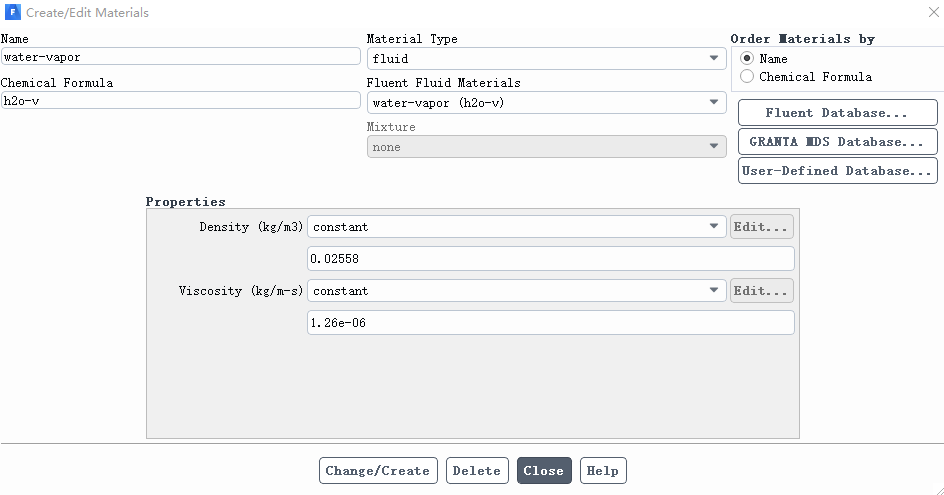Click the density value field 0.02558
The height and width of the screenshot is (495, 944).
551,258
